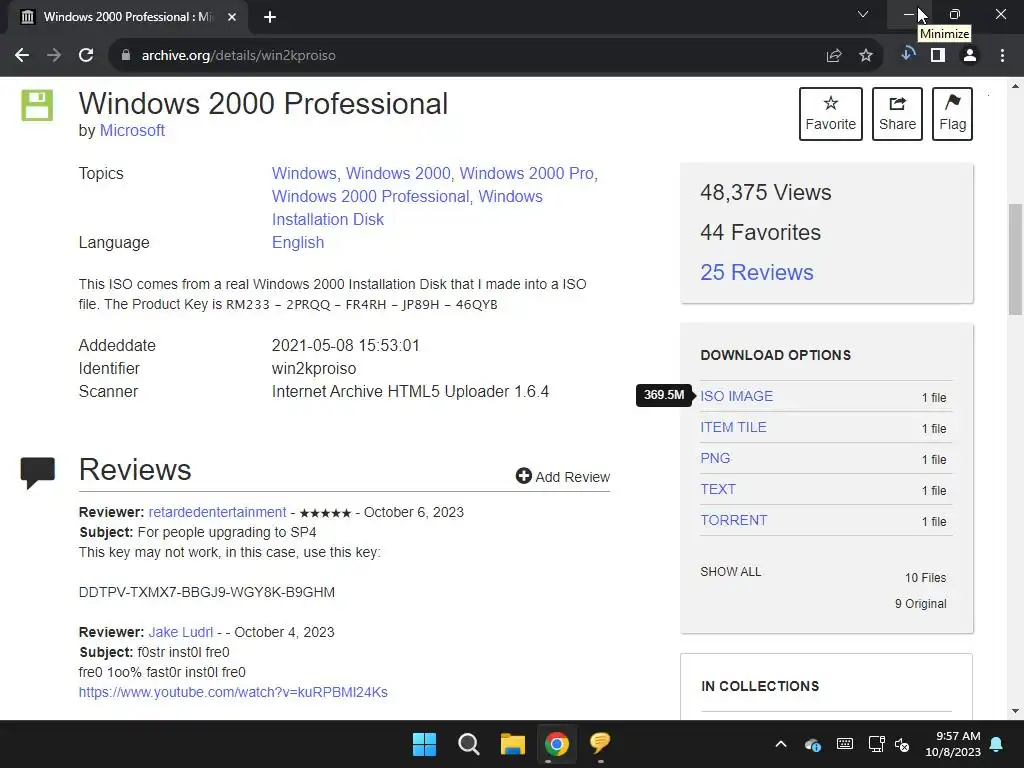Click the Favorite star button
The width and height of the screenshot is (1024, 768).
click(x=831, y=114)
